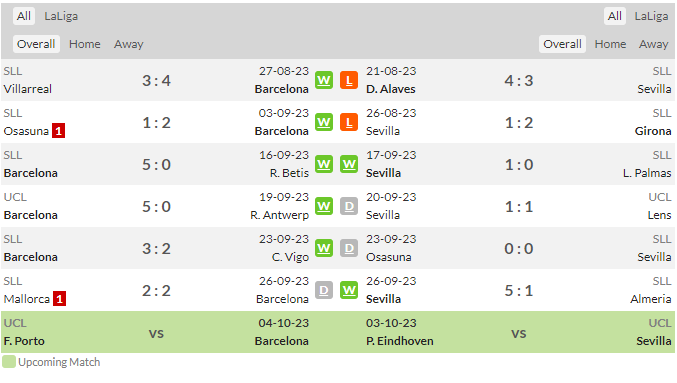Screen dimensions: 677x383
Task: Click the L badge for D. Alaves match
Action: [349, 80]
